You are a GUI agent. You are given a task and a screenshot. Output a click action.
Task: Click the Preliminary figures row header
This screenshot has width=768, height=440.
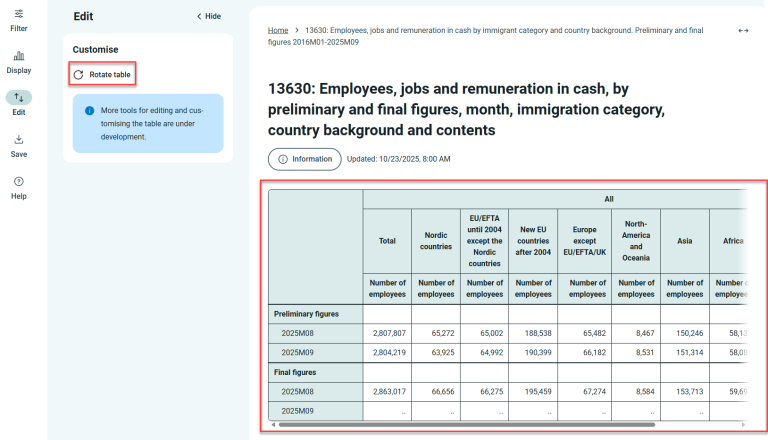[306, 314]
